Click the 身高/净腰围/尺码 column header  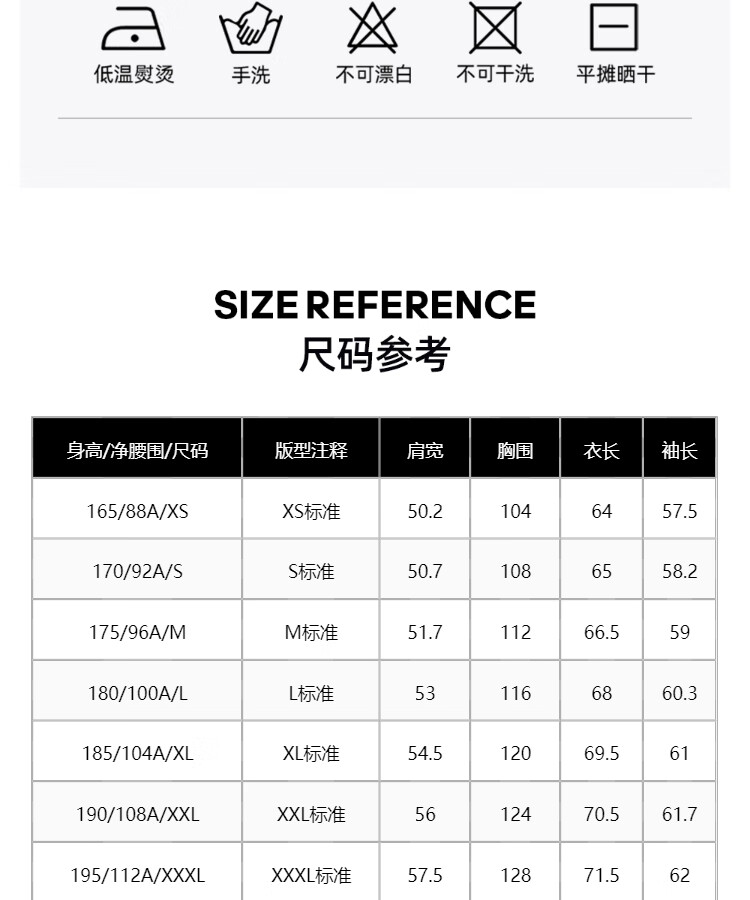[137, 451]
